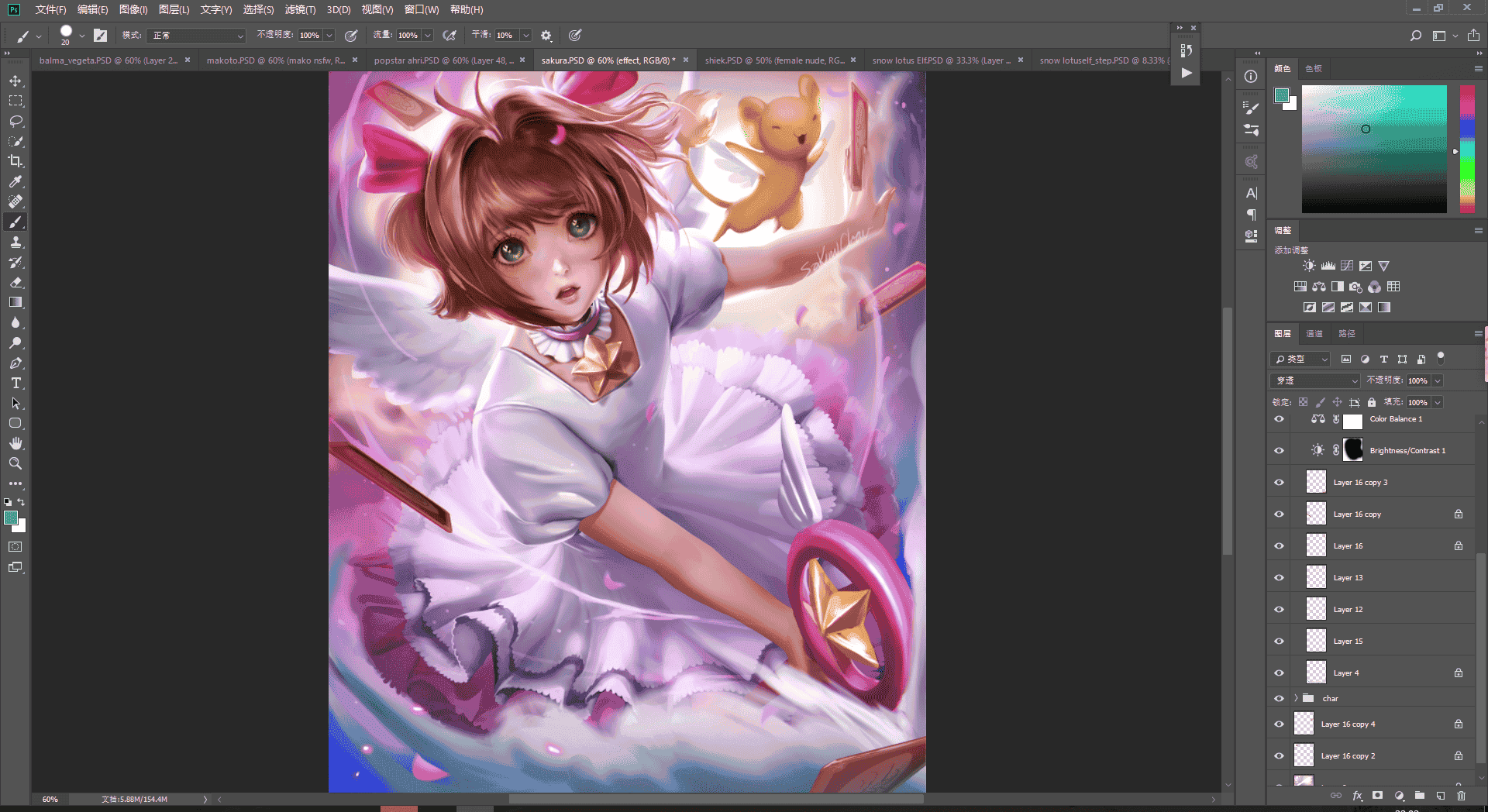Select the Gradient tool
Image resolution: width=1488 pixels, height=812 pixels.
pos(15,303)
